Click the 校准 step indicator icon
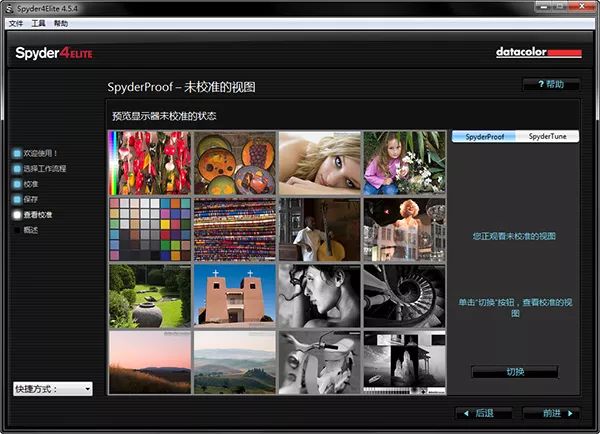Image resolution: width=600 pixels, height=434 pixels. pos(17,184)
